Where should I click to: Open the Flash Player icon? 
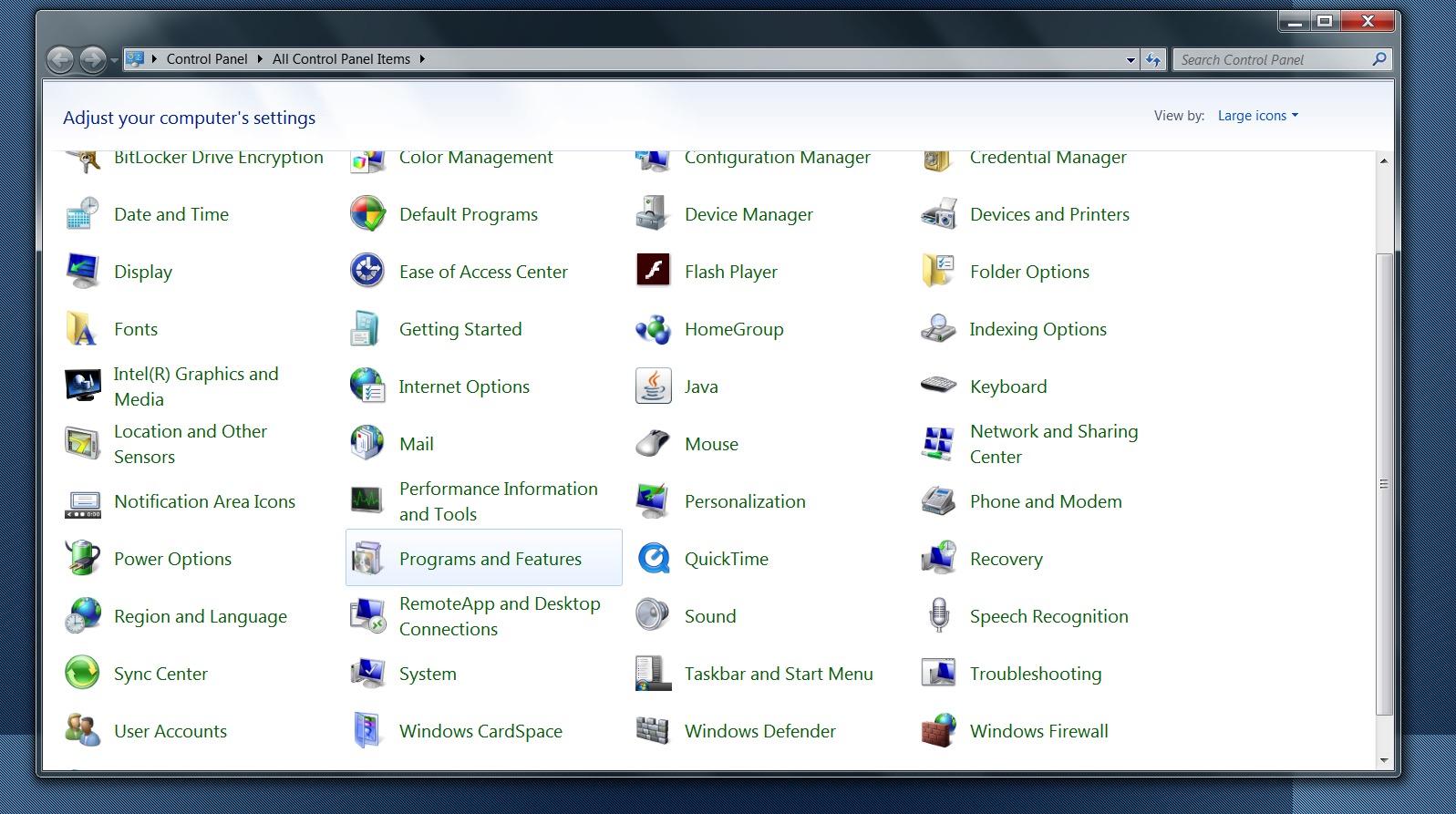pos(654,272)
